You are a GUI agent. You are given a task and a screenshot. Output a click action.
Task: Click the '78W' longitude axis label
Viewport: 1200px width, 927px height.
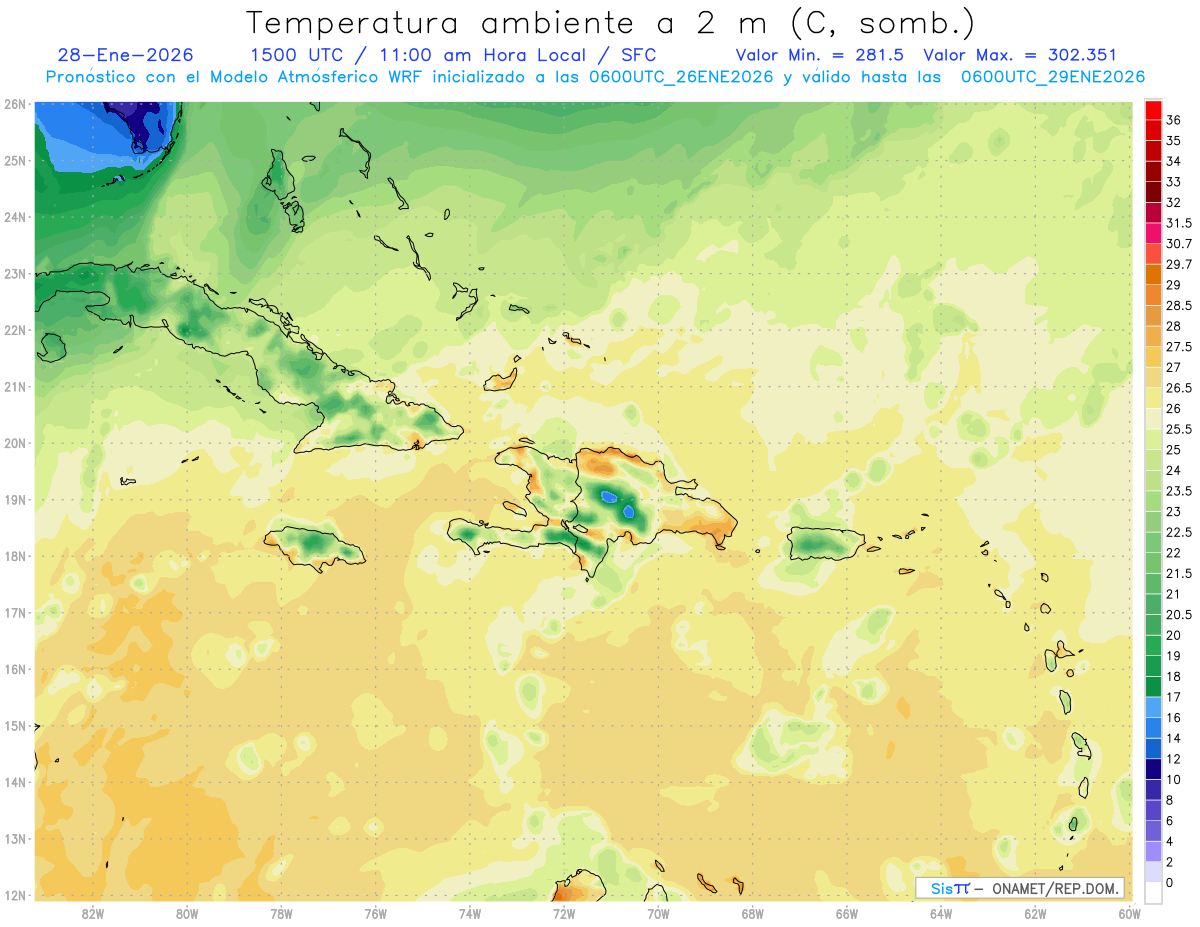click(x=281, y=913)
